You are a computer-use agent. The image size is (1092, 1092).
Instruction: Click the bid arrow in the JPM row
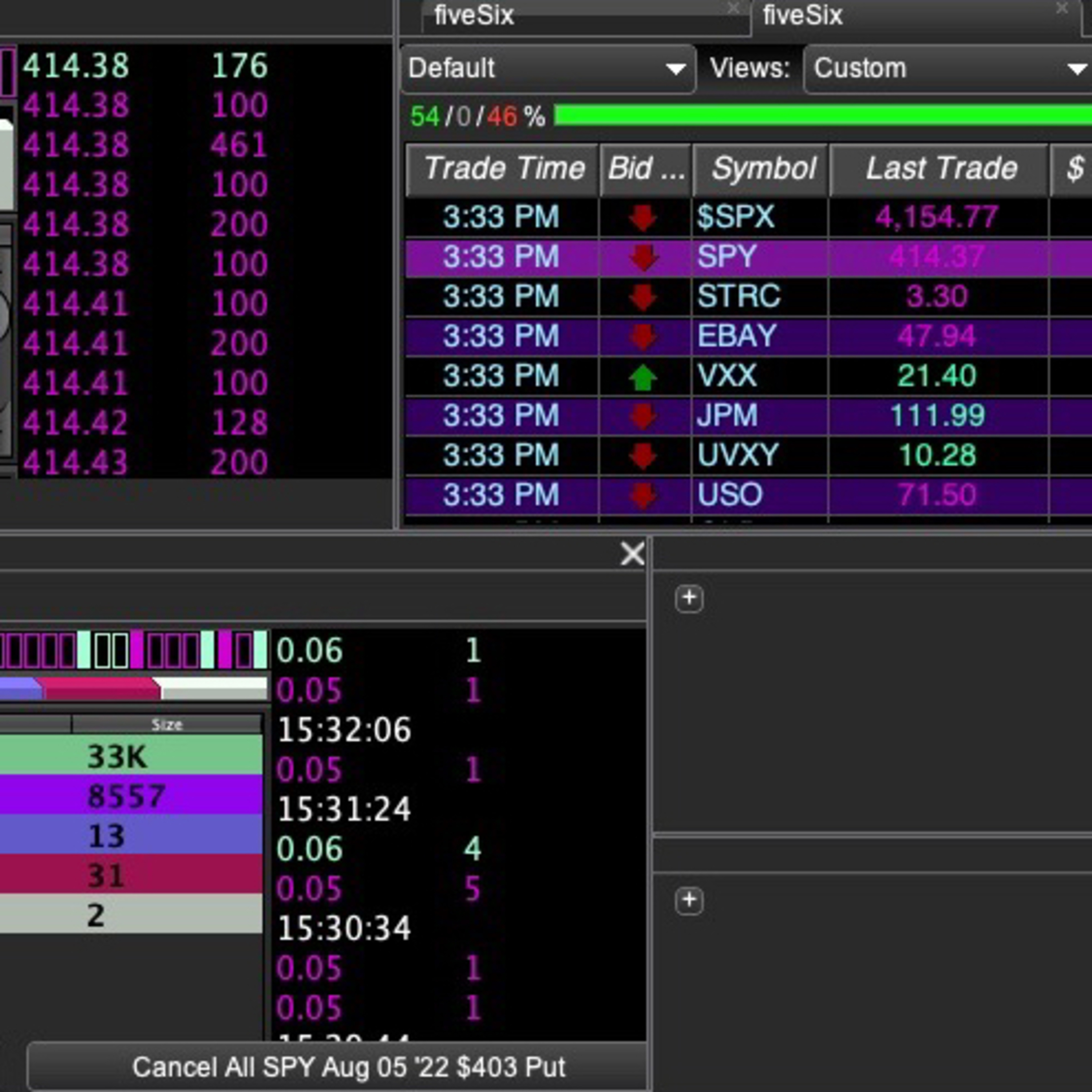tap(643, 416)
